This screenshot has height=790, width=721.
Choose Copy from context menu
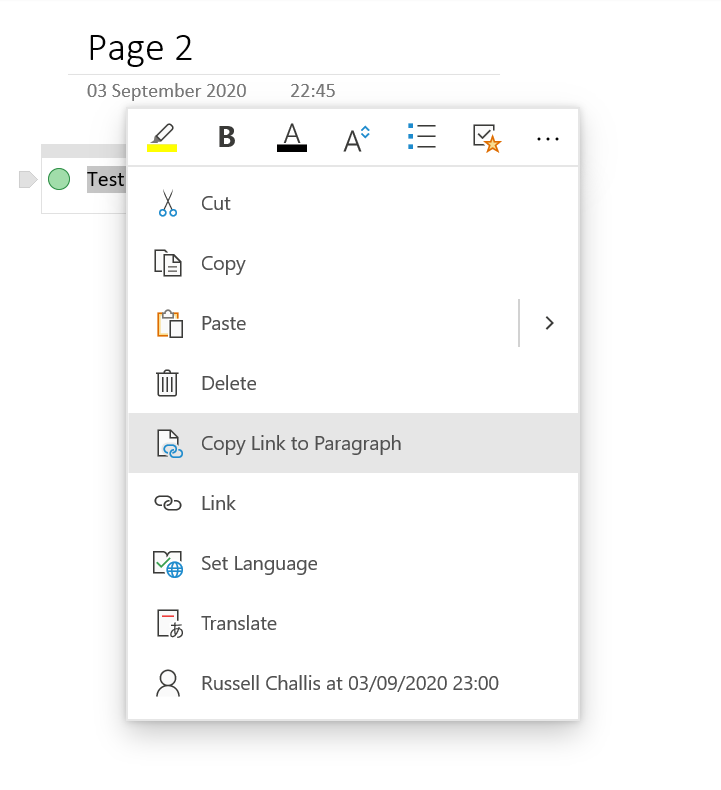coord(353,263)
